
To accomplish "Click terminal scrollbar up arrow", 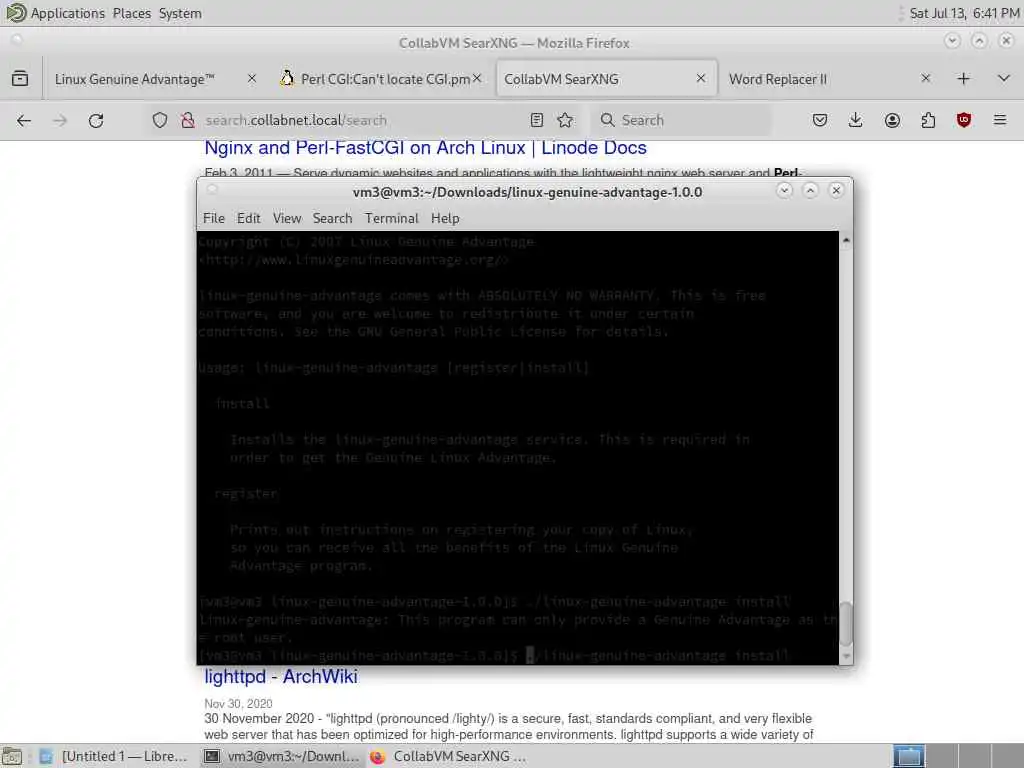I will tap(846, 240).
